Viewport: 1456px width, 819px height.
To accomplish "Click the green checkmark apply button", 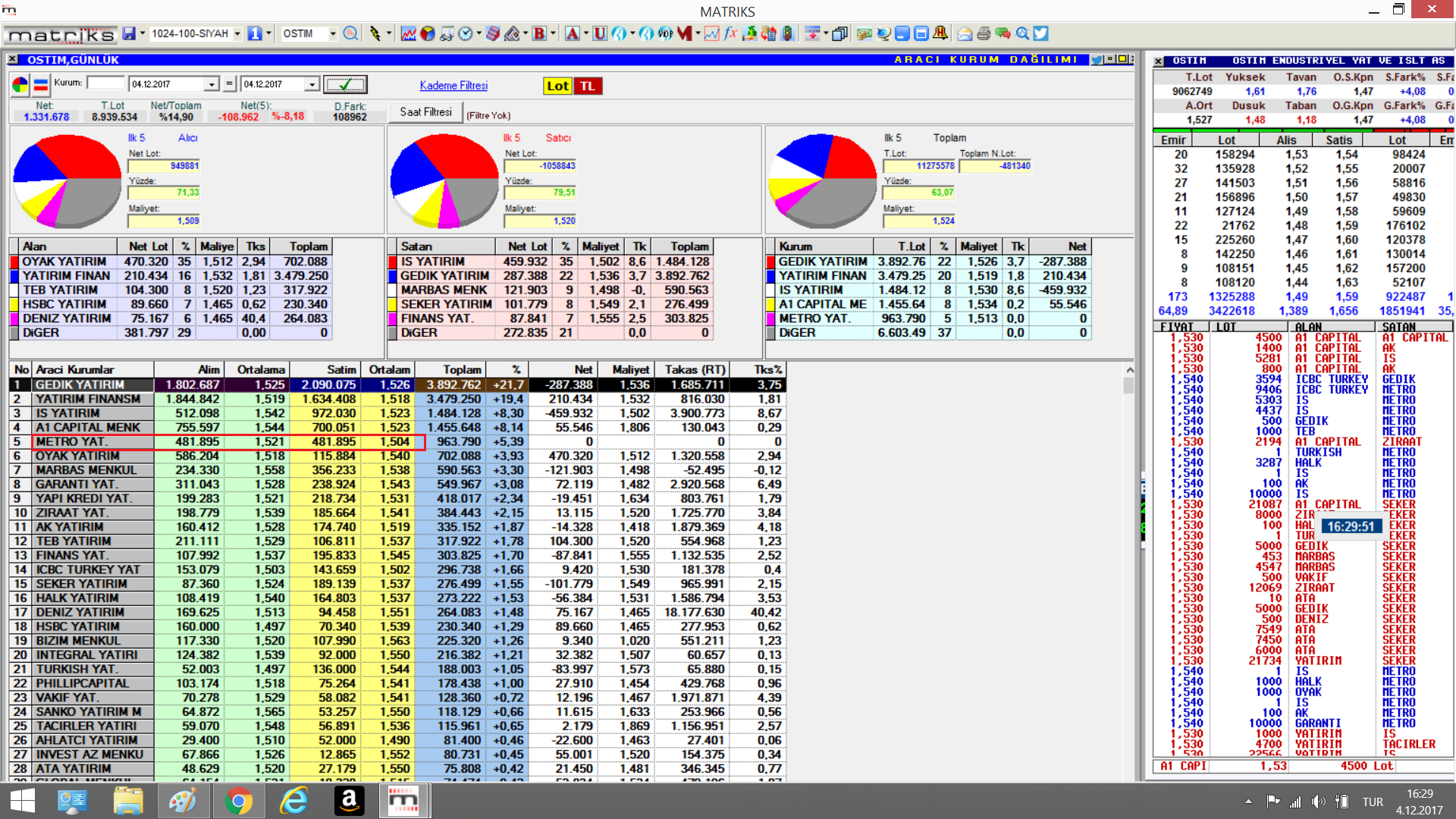I will tap(345, 84).
